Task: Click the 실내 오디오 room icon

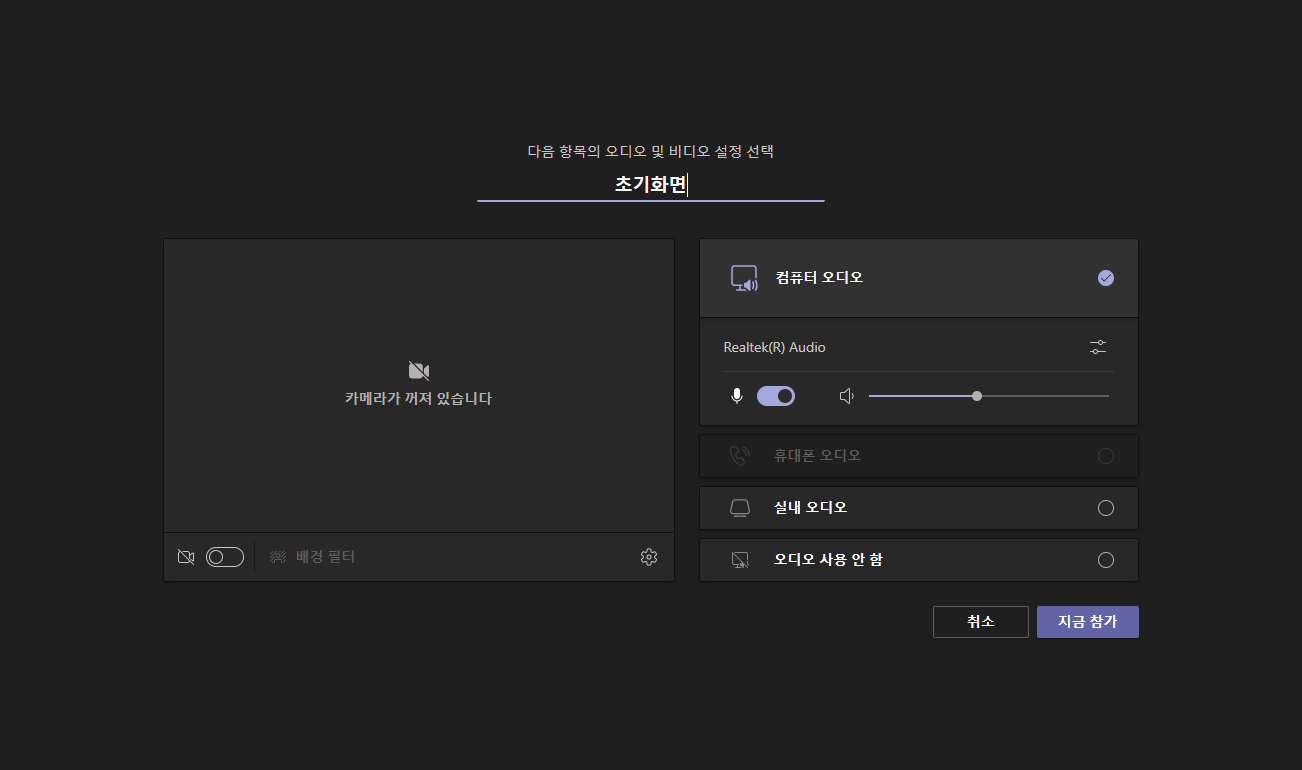Action: (x=739, y=507)
